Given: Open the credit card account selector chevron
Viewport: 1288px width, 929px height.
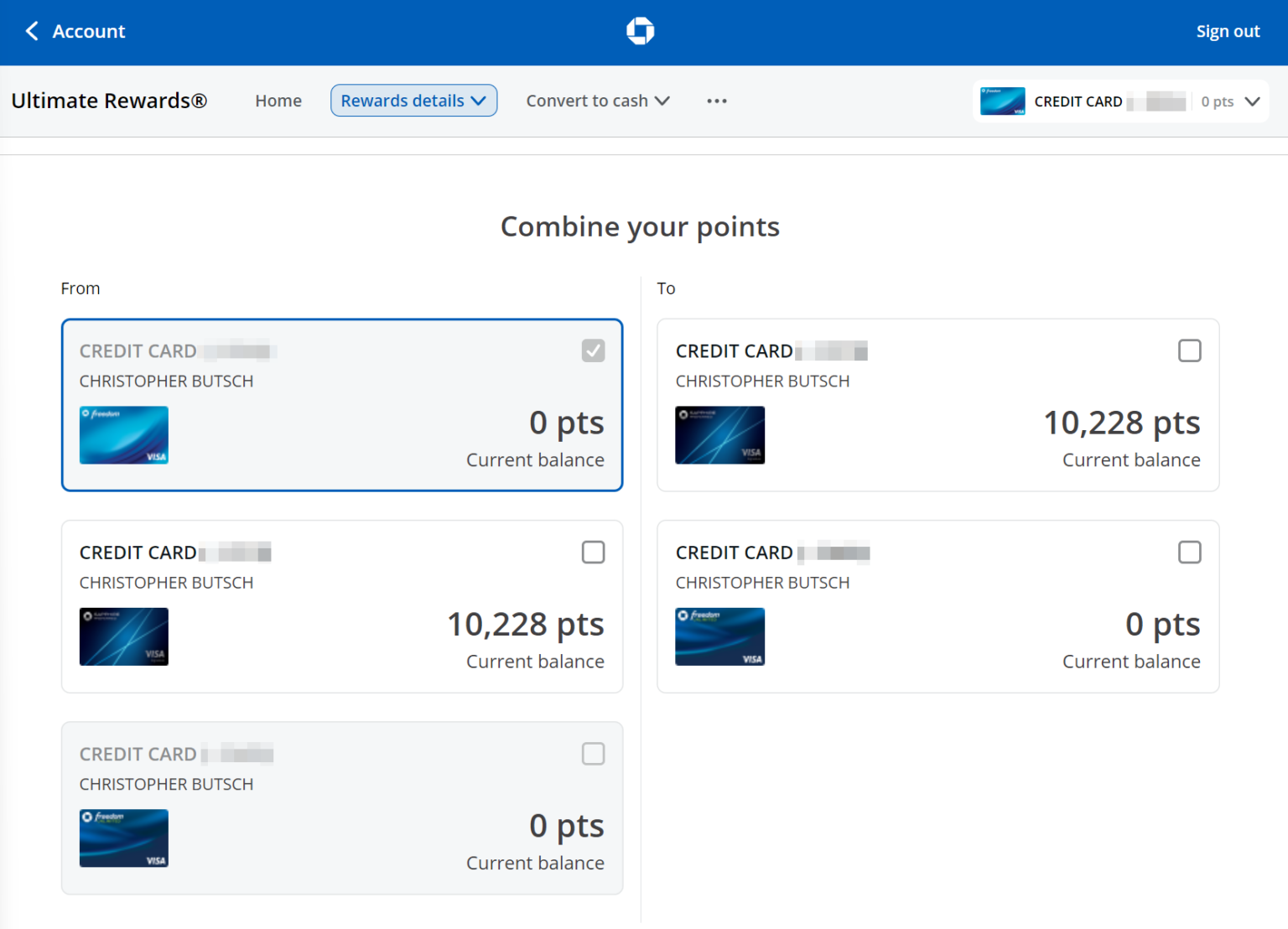Looking at the screenshot, I should [x=1252, y=101].
